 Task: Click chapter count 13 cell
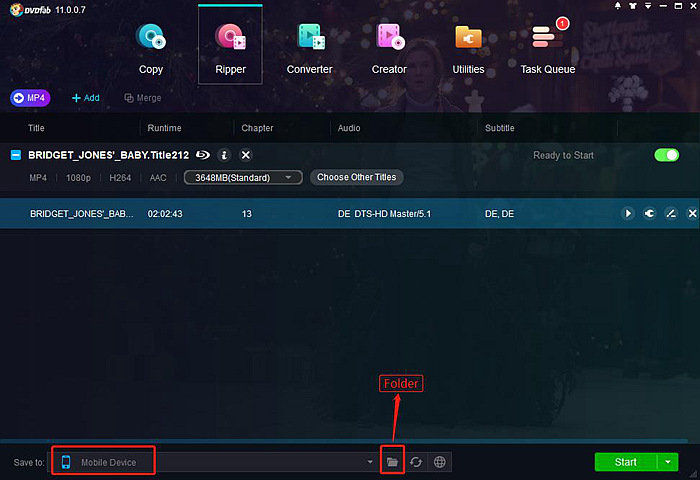[246, 214]
